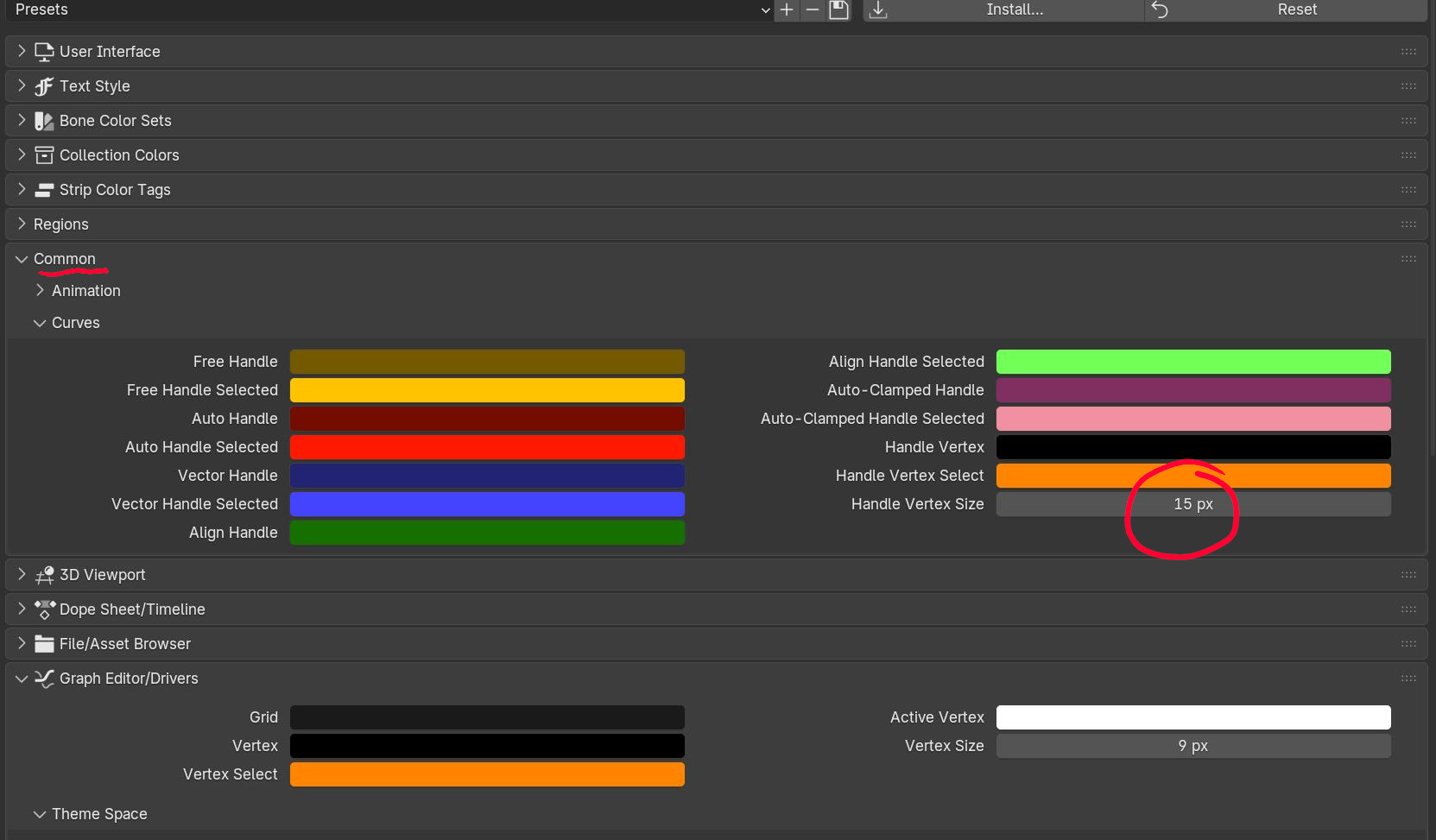1436x840 pixels.
Task: Click the Collection Colors archive icon
Action: tap(44, 155)
